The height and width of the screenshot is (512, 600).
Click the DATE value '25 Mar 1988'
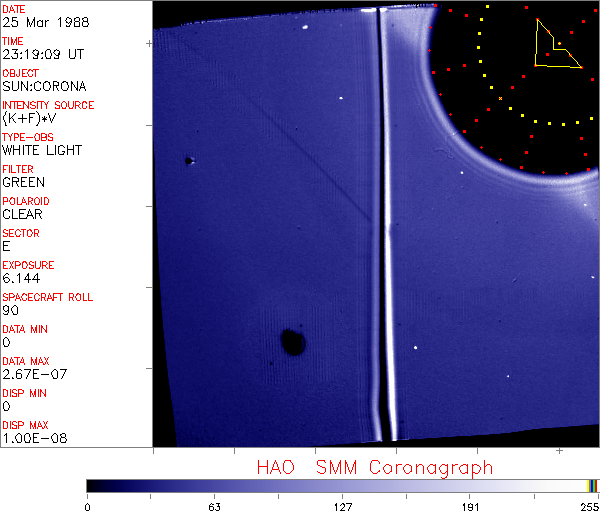pos(40,22)
